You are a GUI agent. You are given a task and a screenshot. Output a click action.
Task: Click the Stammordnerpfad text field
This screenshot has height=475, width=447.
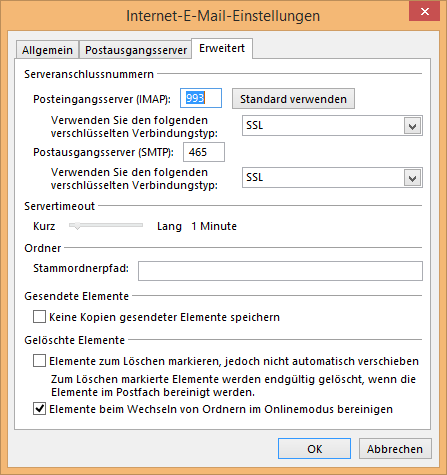coord(280,271)
